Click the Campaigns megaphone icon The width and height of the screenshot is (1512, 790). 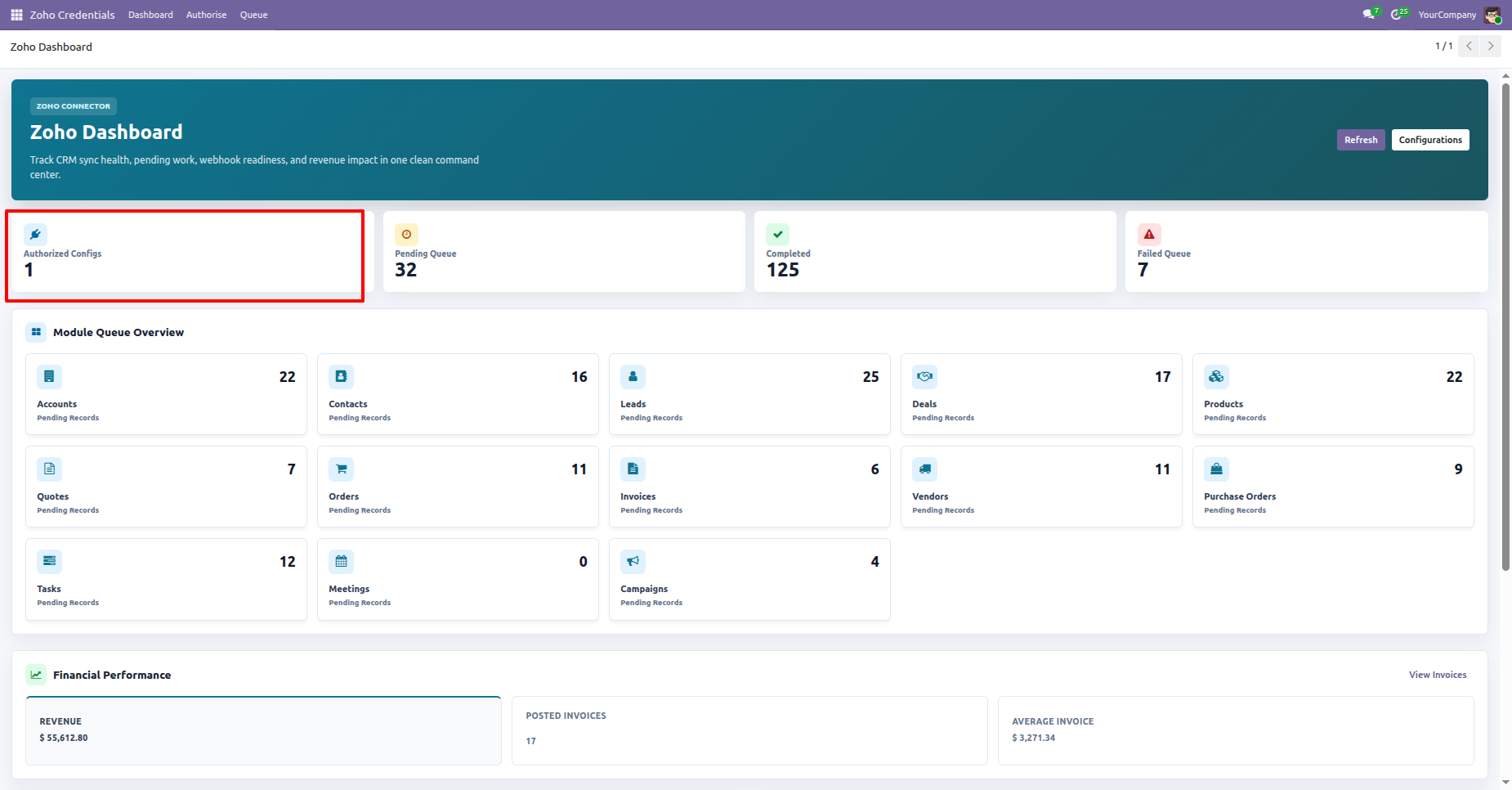633,562
